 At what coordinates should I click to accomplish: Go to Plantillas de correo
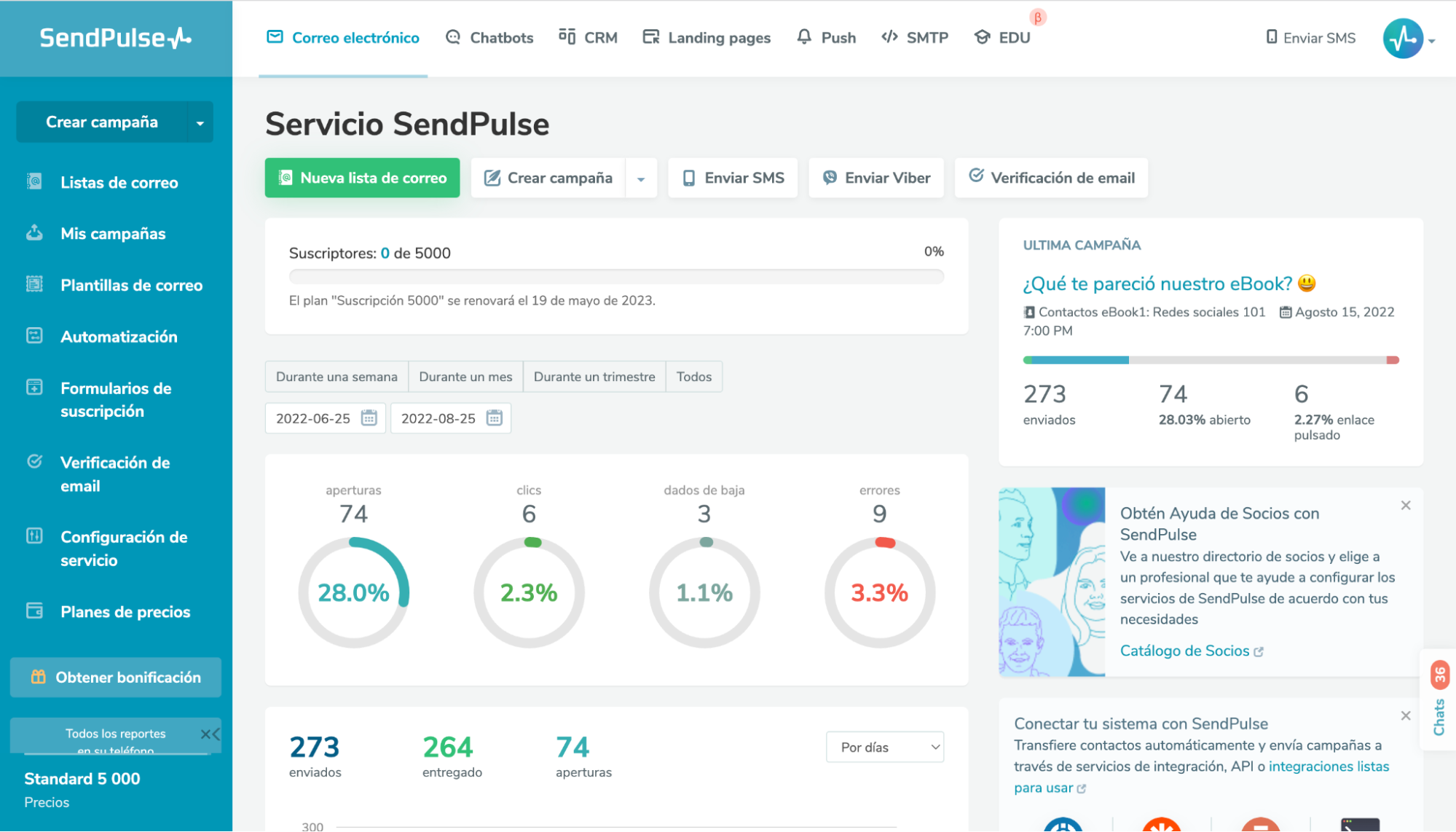132,286
